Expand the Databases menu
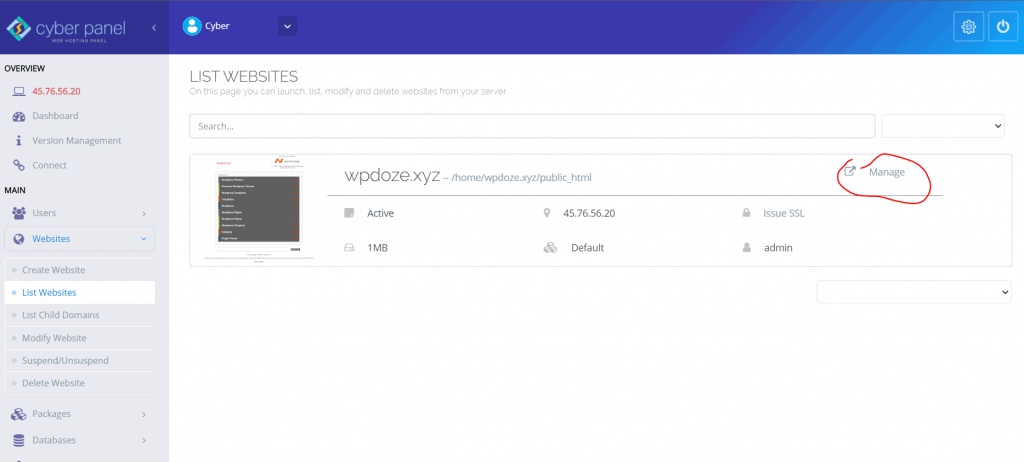 click(80, 440)
